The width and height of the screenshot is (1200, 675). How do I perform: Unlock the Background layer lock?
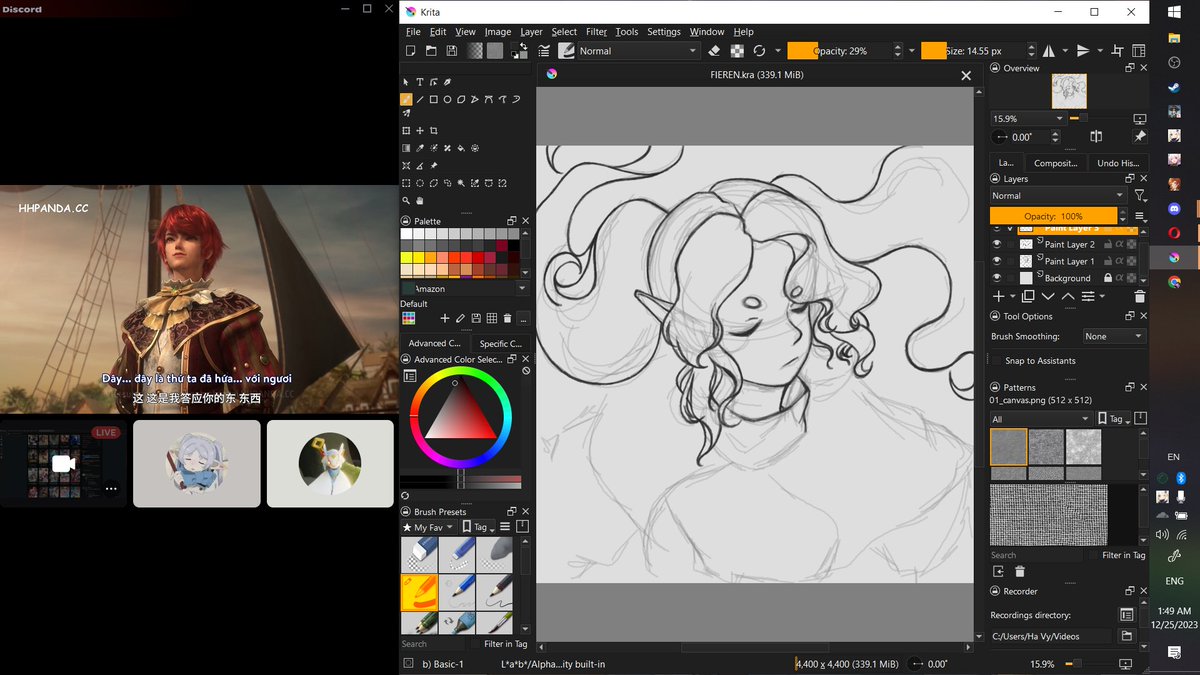point(1108,278)
